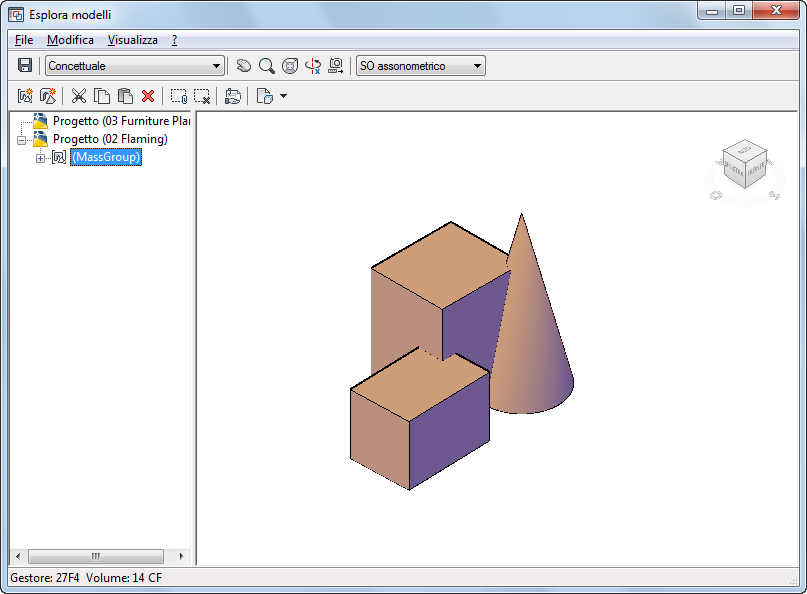
Task: Delete with the red X icon
Action: (148, 96)
